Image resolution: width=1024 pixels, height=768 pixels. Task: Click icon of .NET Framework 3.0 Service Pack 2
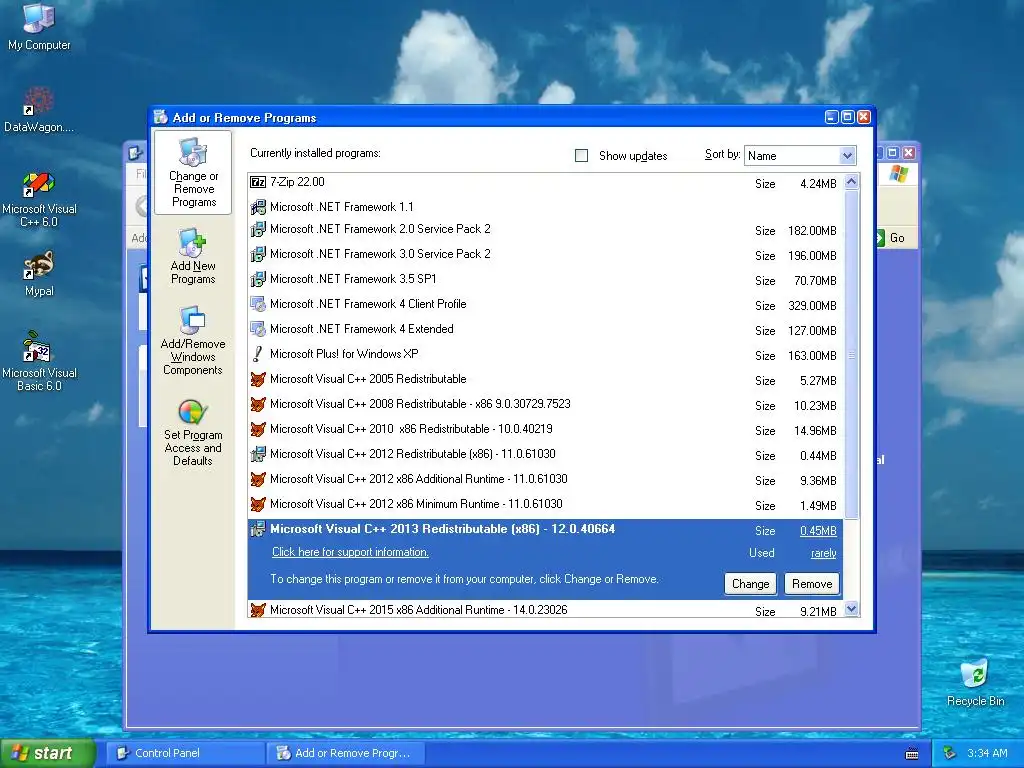(x=258, y=254)
